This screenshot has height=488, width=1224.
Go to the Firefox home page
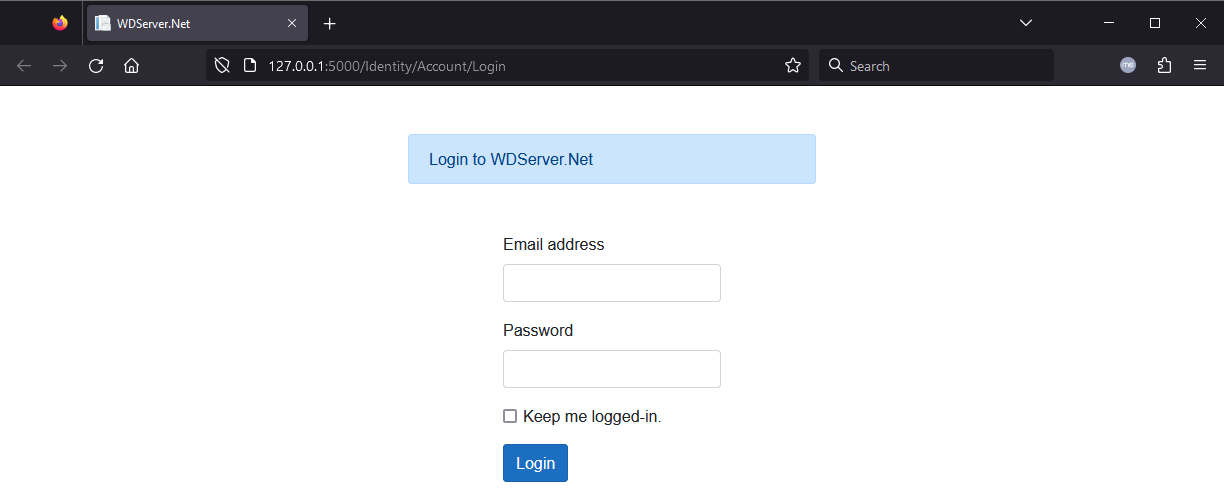[131, 66]
